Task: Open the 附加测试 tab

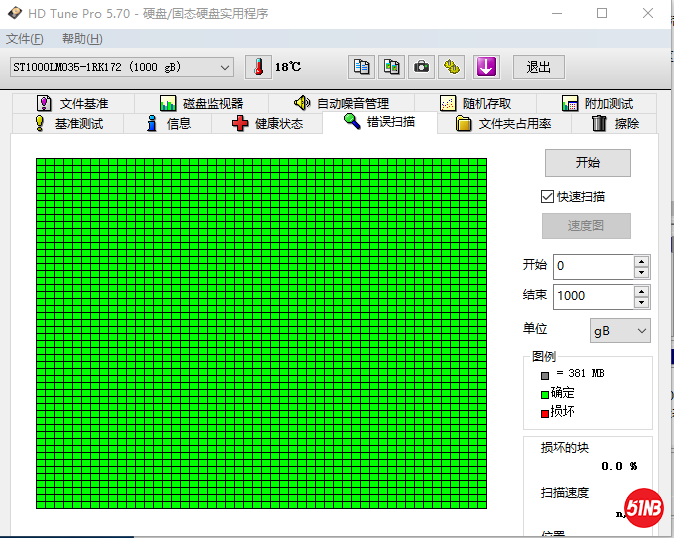Action: (597, 104)
